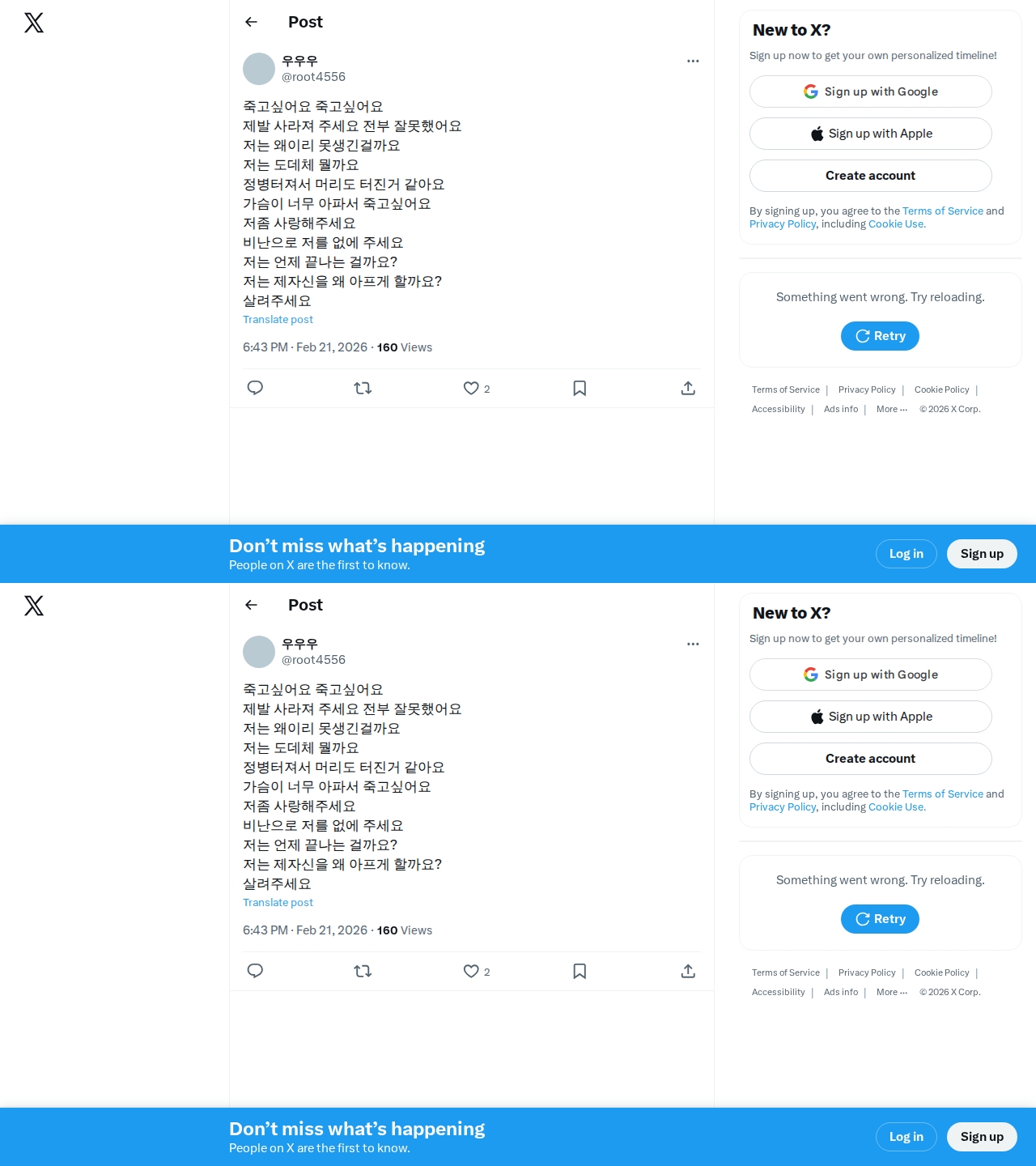Bookmark the upper post
This screenshot has width=1036, height=1166.
(580, 388)
